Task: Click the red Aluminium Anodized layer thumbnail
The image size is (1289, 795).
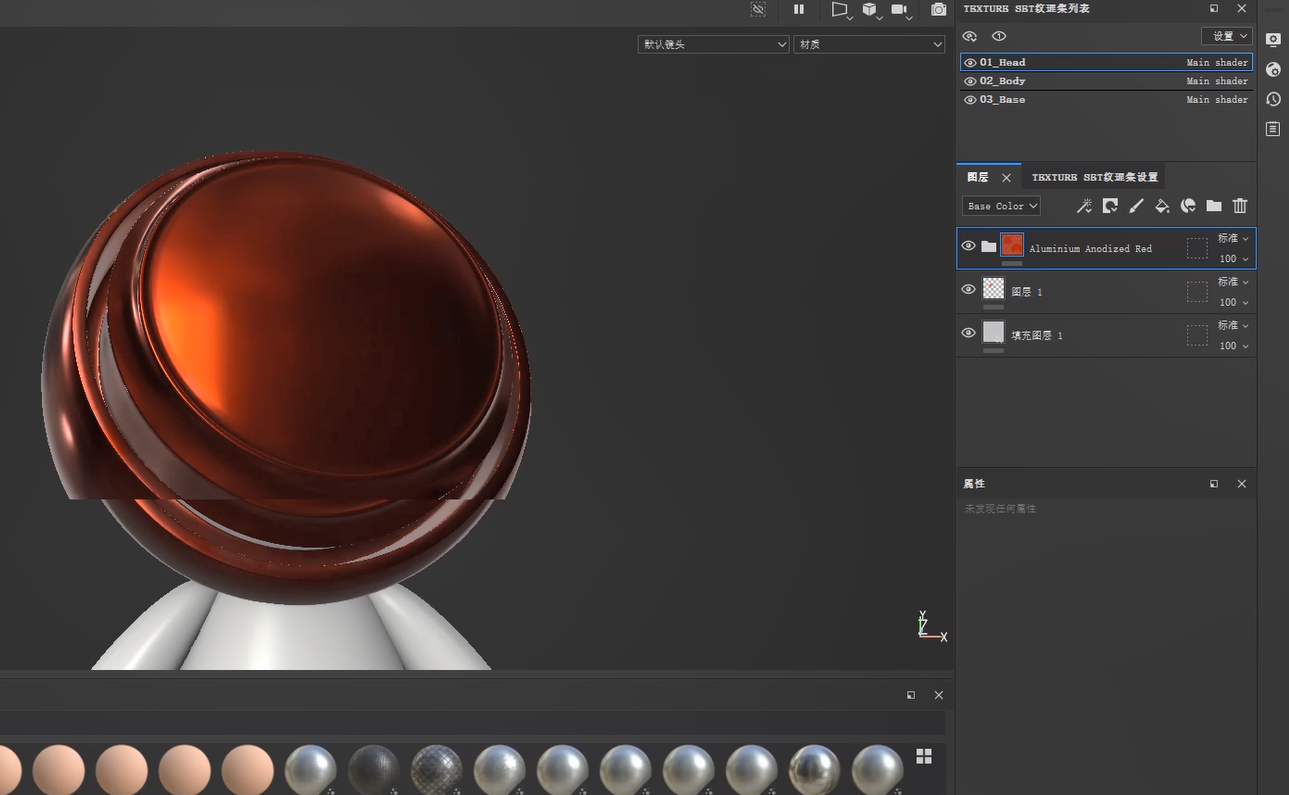Action: [x=1012, y=245]
